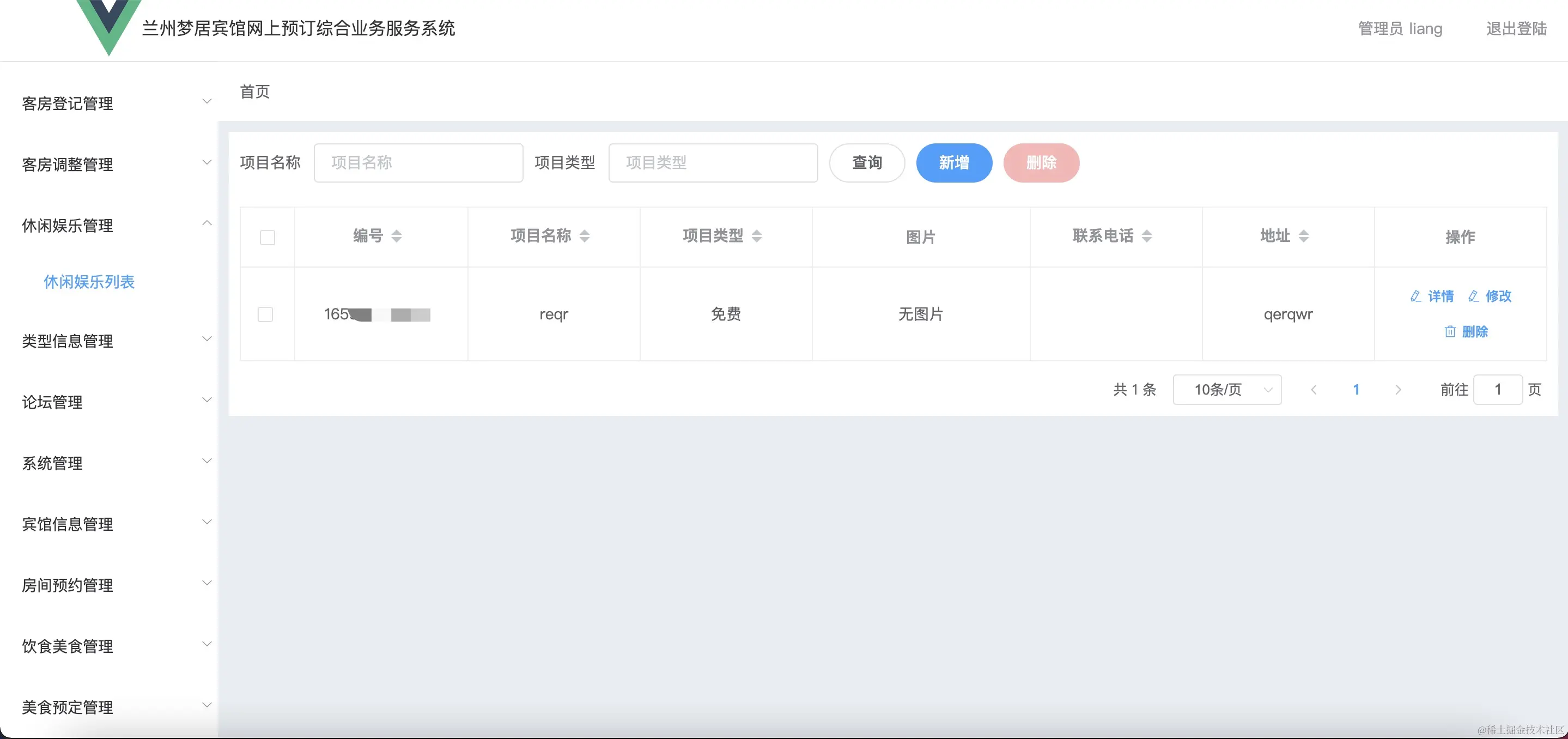Check the select-all checkbox in table header

pyautogui.click(x=267, y=238)
